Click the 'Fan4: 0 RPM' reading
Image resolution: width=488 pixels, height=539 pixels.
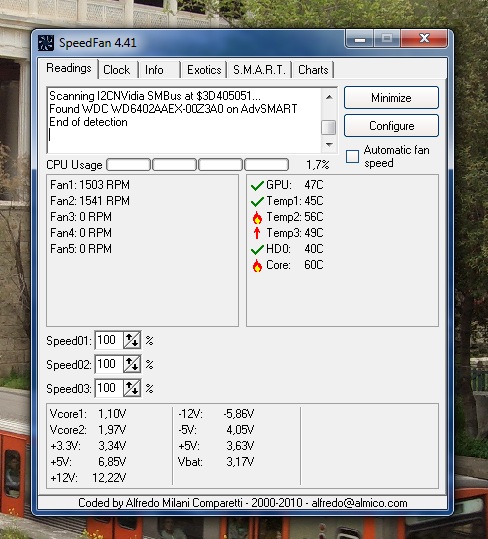pos(81,233)
